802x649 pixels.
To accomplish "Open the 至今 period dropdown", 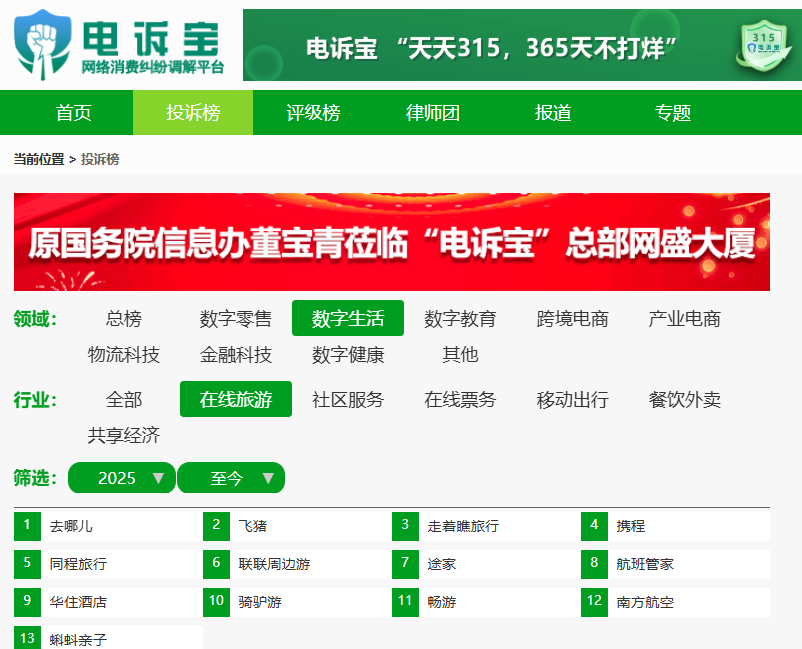I will [231, 478].
